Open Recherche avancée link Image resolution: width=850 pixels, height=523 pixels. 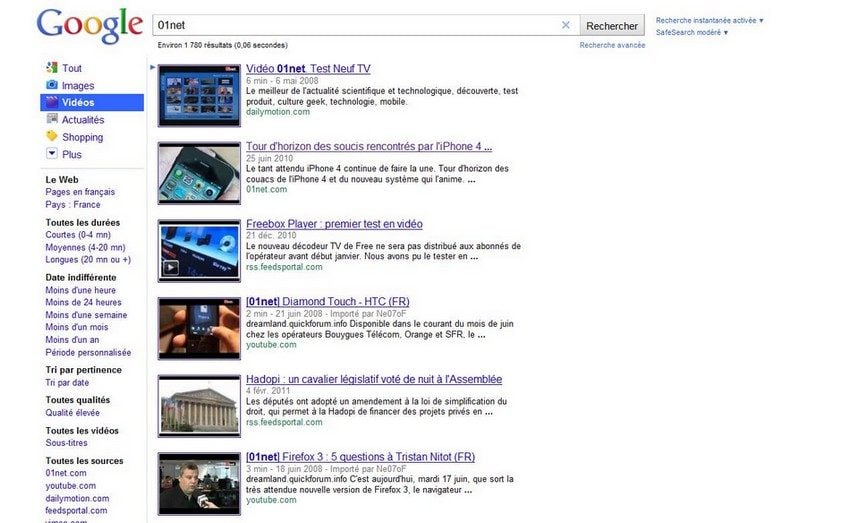point(612,45)
